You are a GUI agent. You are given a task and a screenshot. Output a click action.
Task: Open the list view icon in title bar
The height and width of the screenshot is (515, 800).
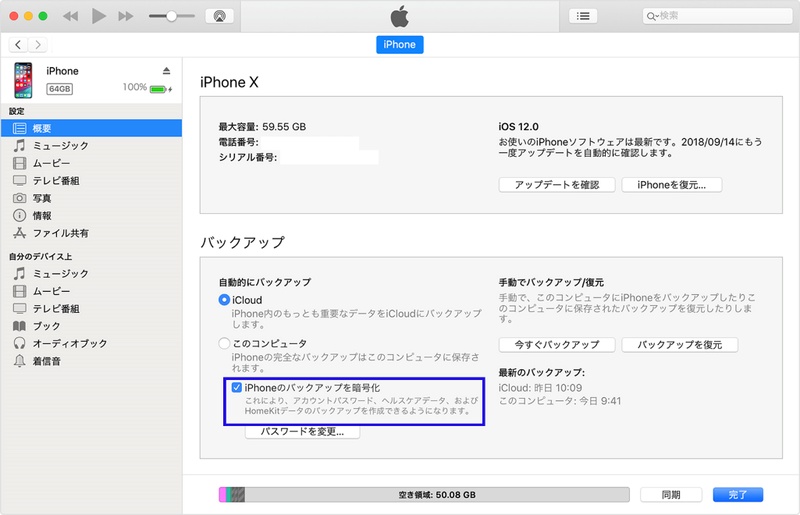(583, 16)
